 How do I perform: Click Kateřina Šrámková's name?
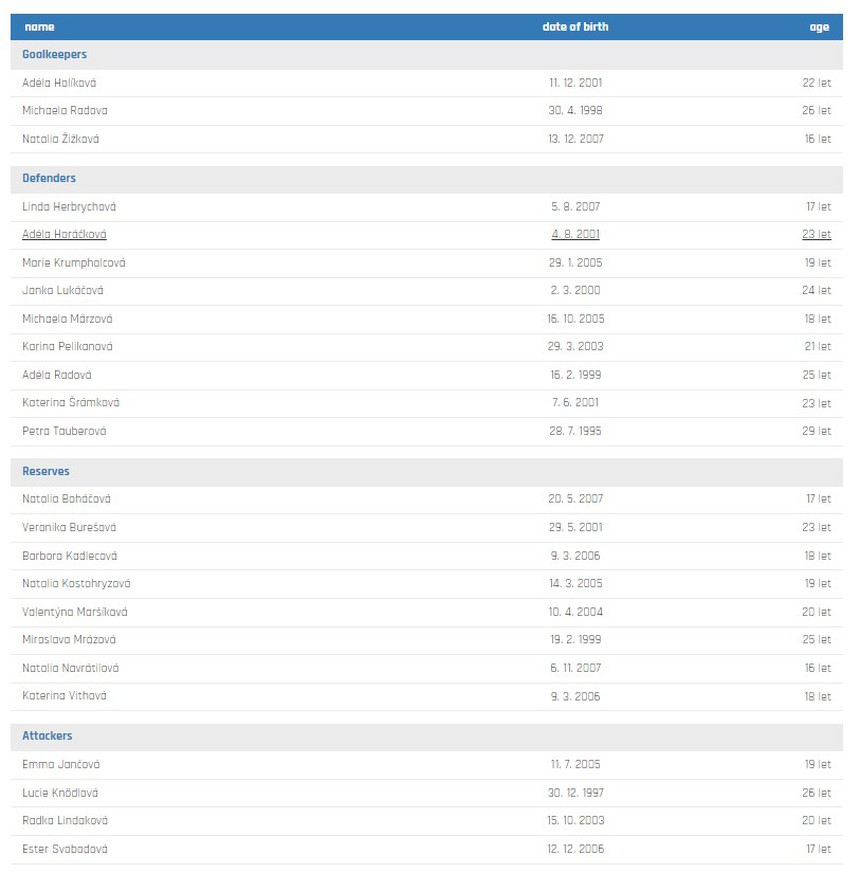(70, 403)
